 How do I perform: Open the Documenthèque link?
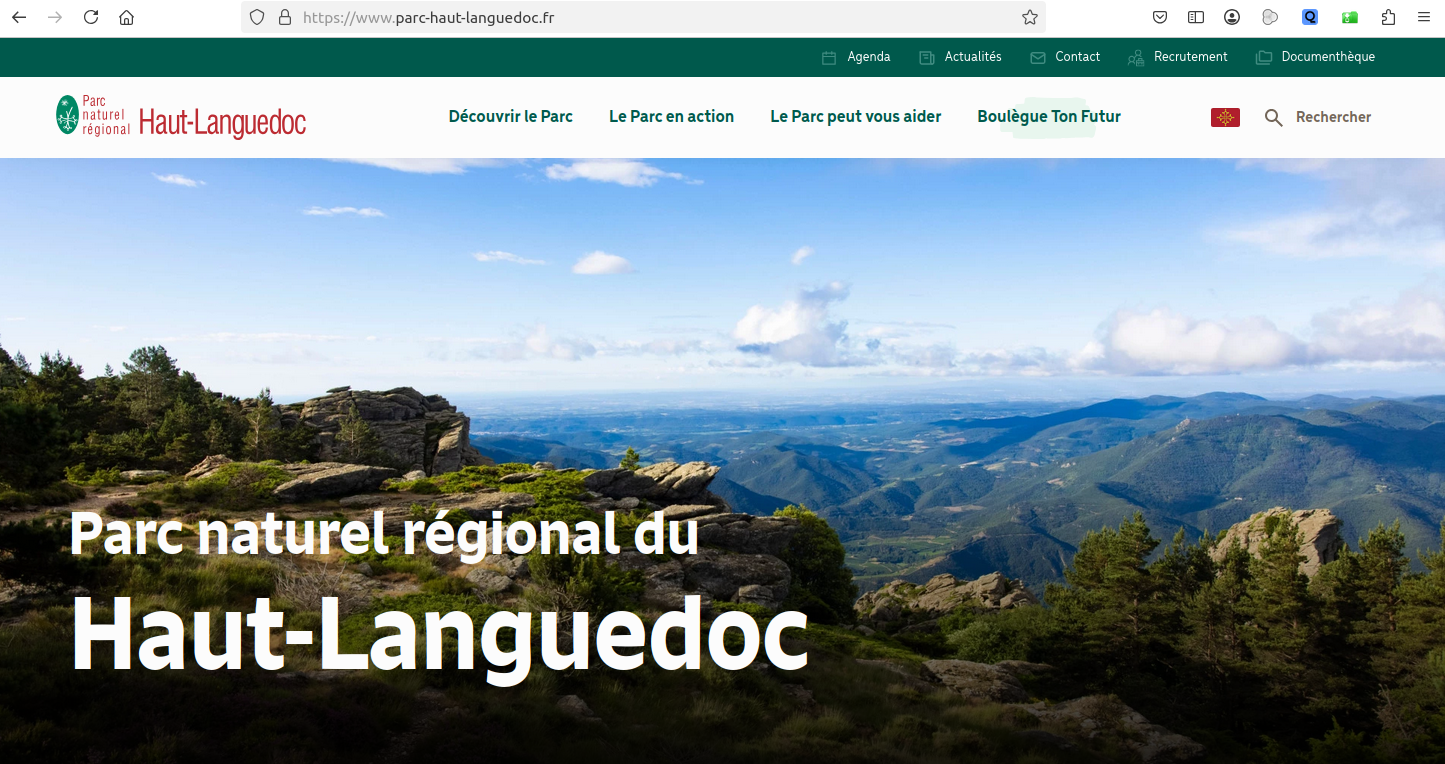(1328, 57)
